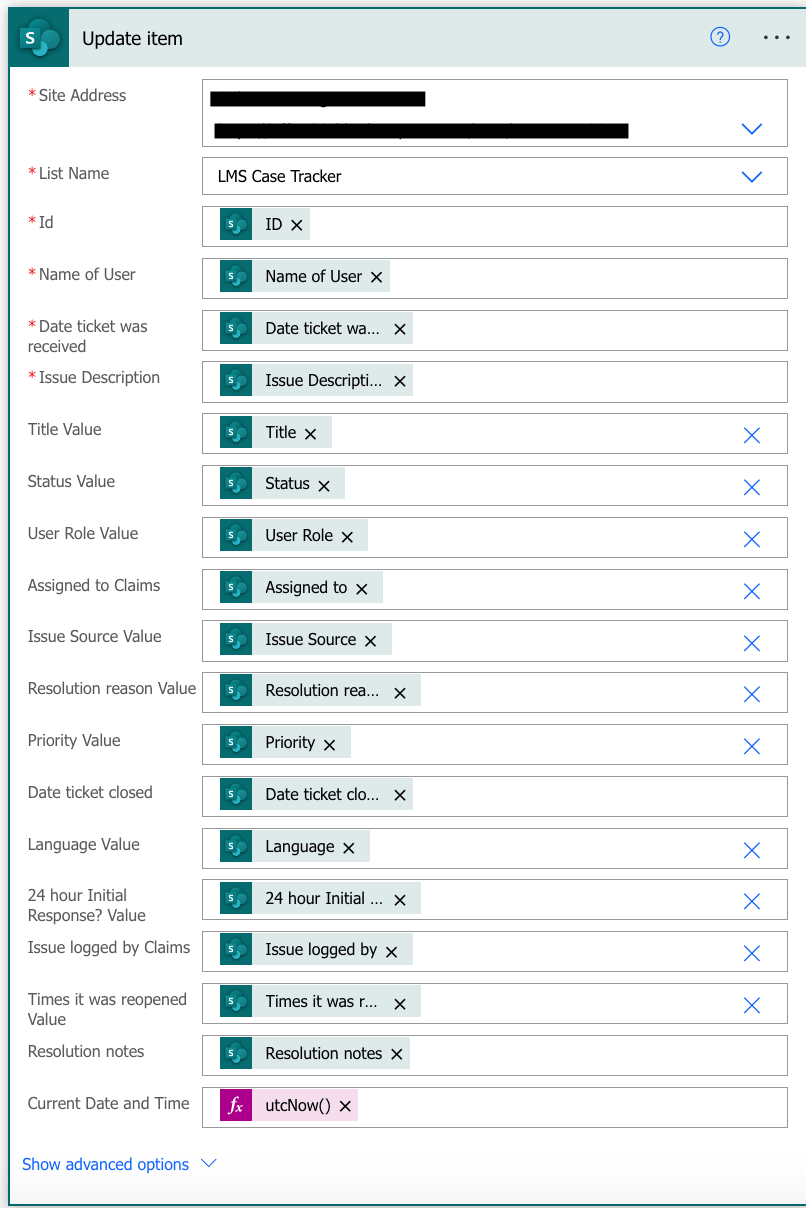Clear the User Role Value field

tap(751, 539)
